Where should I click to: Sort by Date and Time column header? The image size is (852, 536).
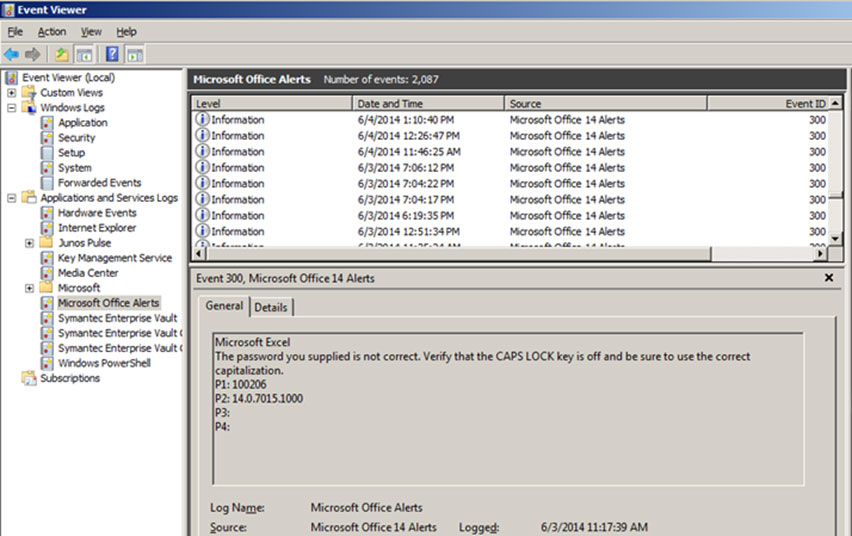428,103
